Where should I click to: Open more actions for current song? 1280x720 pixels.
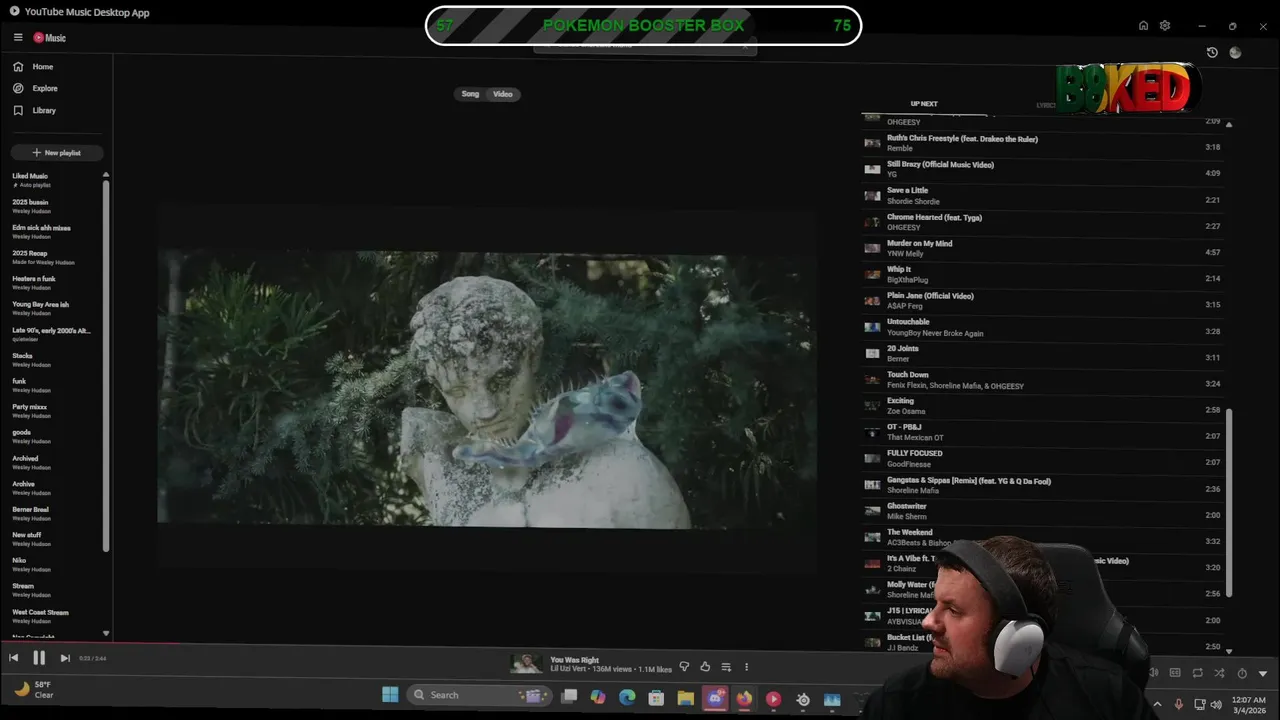click(746, 667)
